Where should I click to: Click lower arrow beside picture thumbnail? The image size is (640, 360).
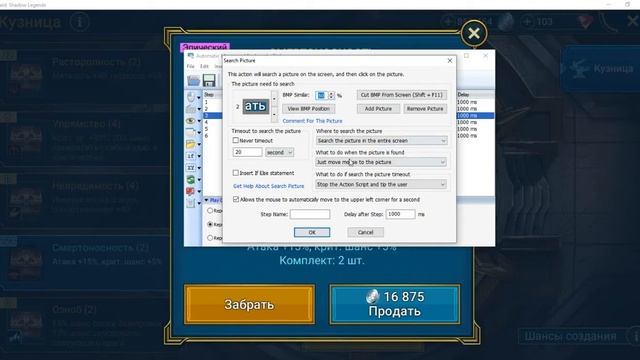coord(274,115)
